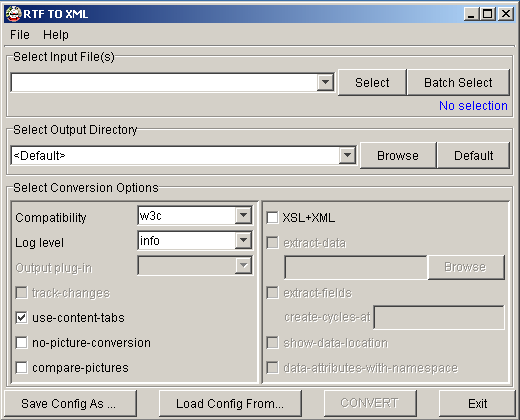
Task: Click the Batch Select button
Action: 458,82
